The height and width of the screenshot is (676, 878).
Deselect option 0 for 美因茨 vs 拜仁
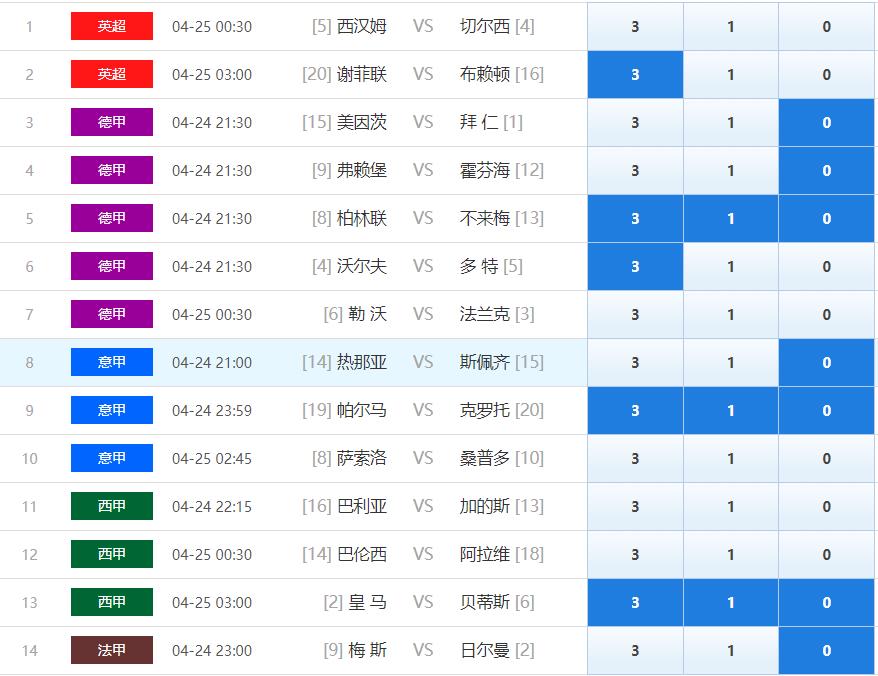[x=826, y=123]
